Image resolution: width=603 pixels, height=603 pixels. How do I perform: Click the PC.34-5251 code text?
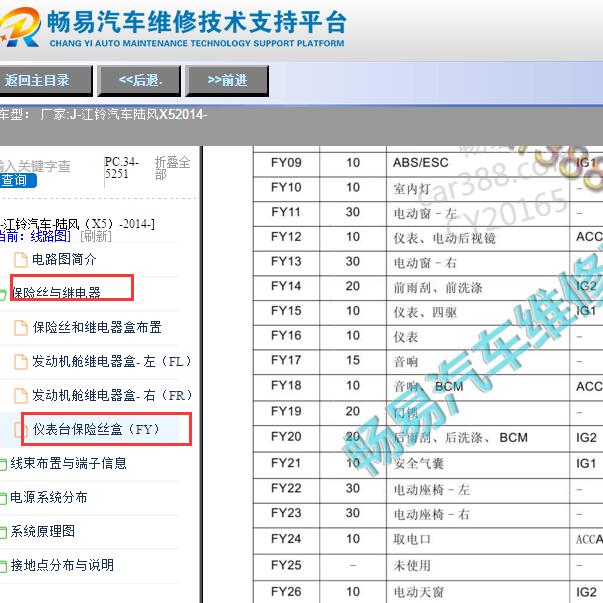point(121,168)
